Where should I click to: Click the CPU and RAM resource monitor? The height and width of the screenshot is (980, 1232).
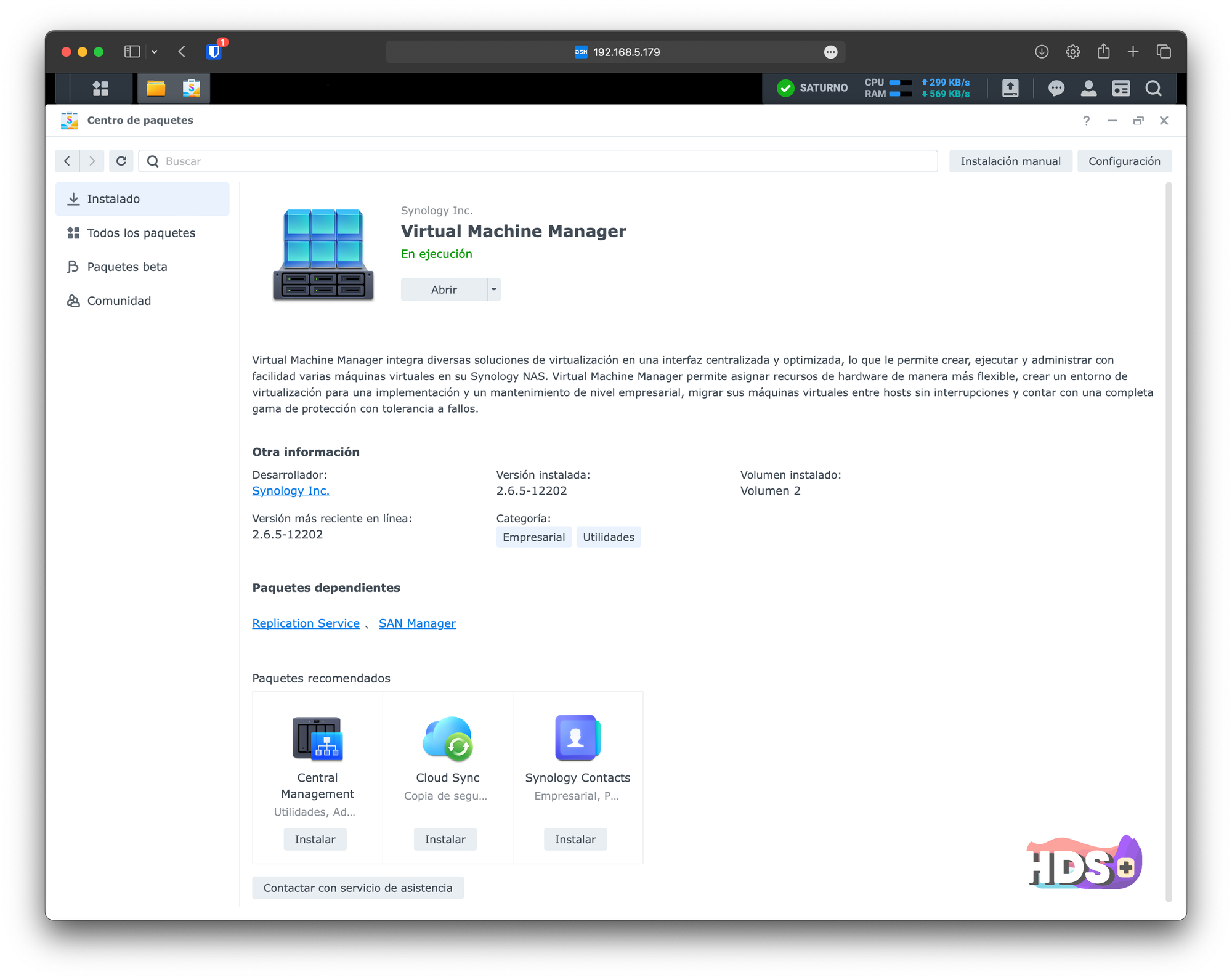coord(917,88)
